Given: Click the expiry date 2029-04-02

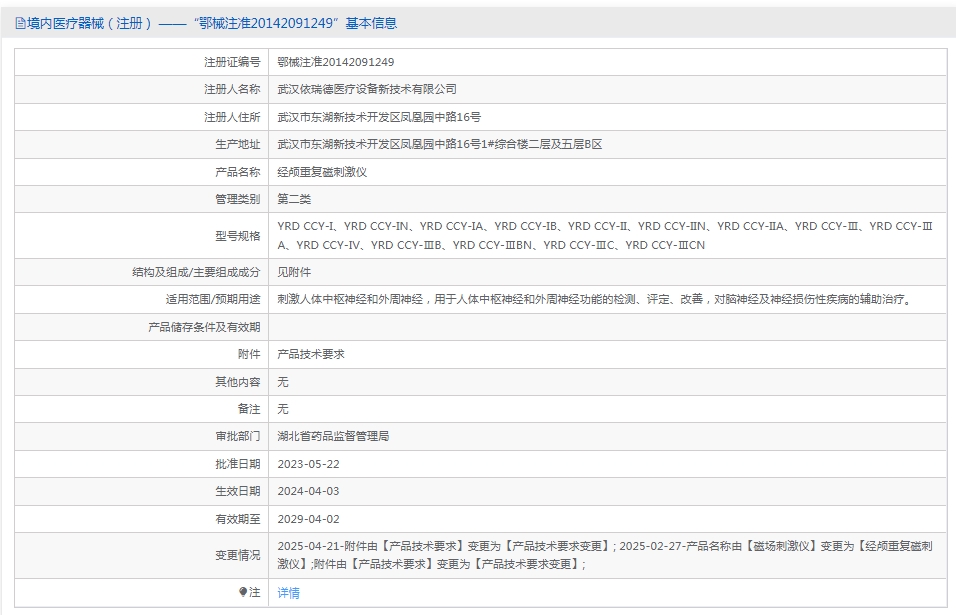Looking at the screenshot, I should (x=309, y=519).
